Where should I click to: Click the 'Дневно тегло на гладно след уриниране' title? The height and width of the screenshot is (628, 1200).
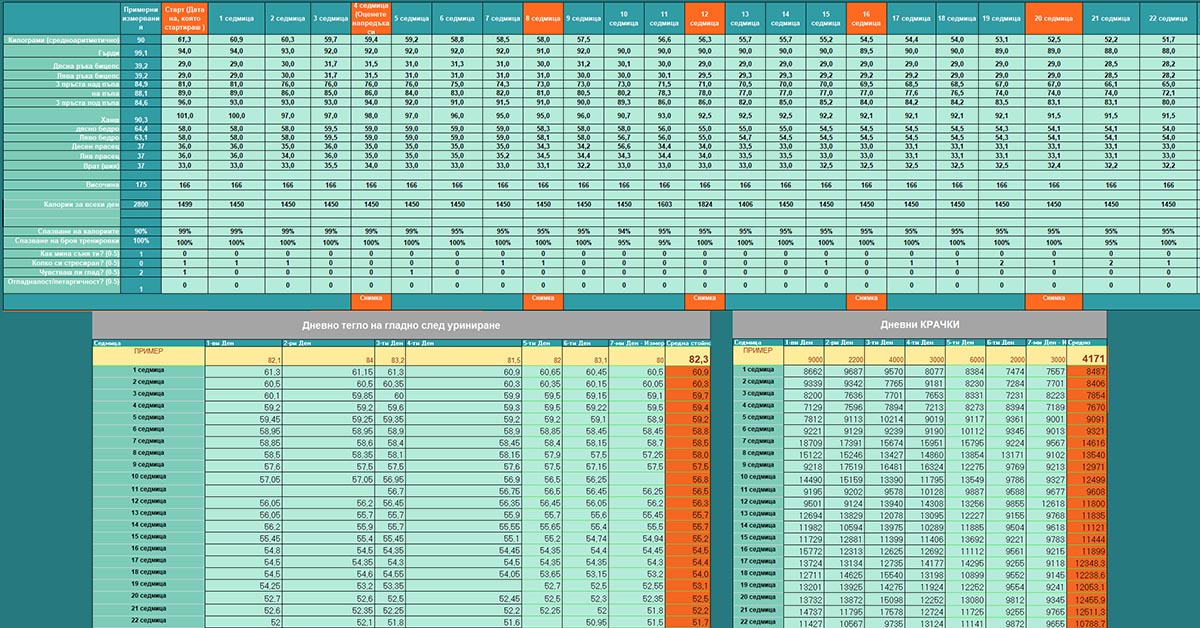coord(401,325)
